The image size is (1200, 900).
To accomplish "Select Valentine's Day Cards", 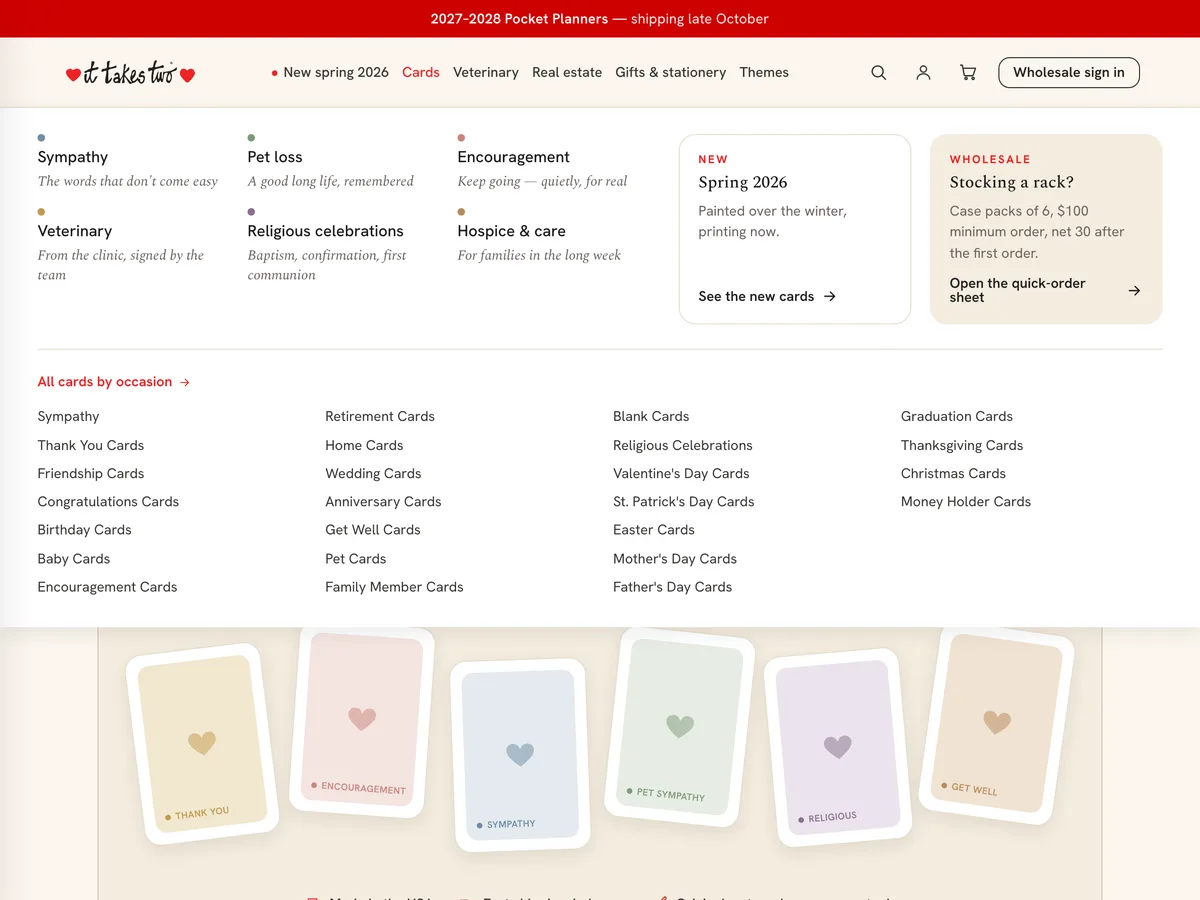I will pos(681,473).
